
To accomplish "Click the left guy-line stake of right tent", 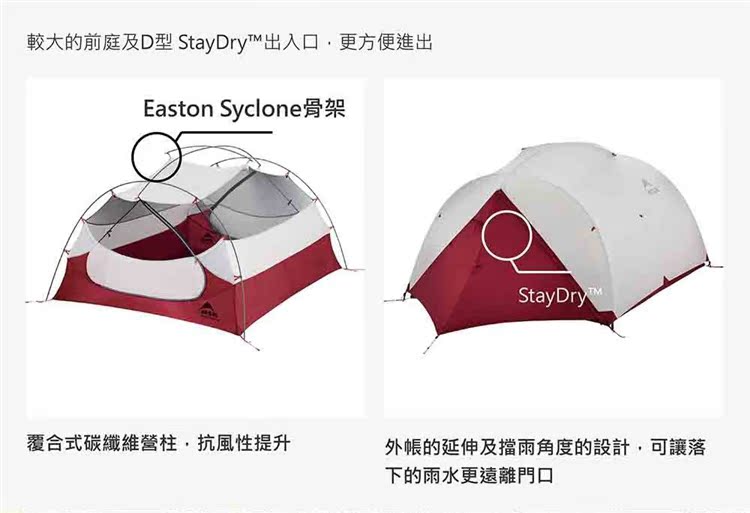I will point(397,299).
